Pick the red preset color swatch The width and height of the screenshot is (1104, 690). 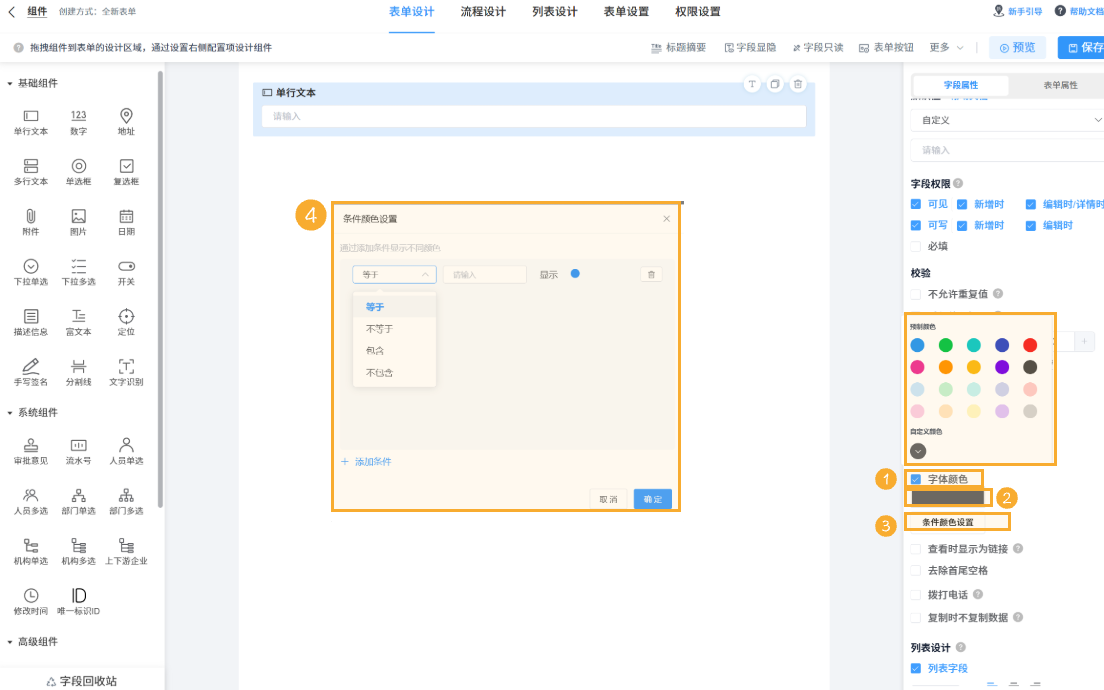tap(1030, 345)
